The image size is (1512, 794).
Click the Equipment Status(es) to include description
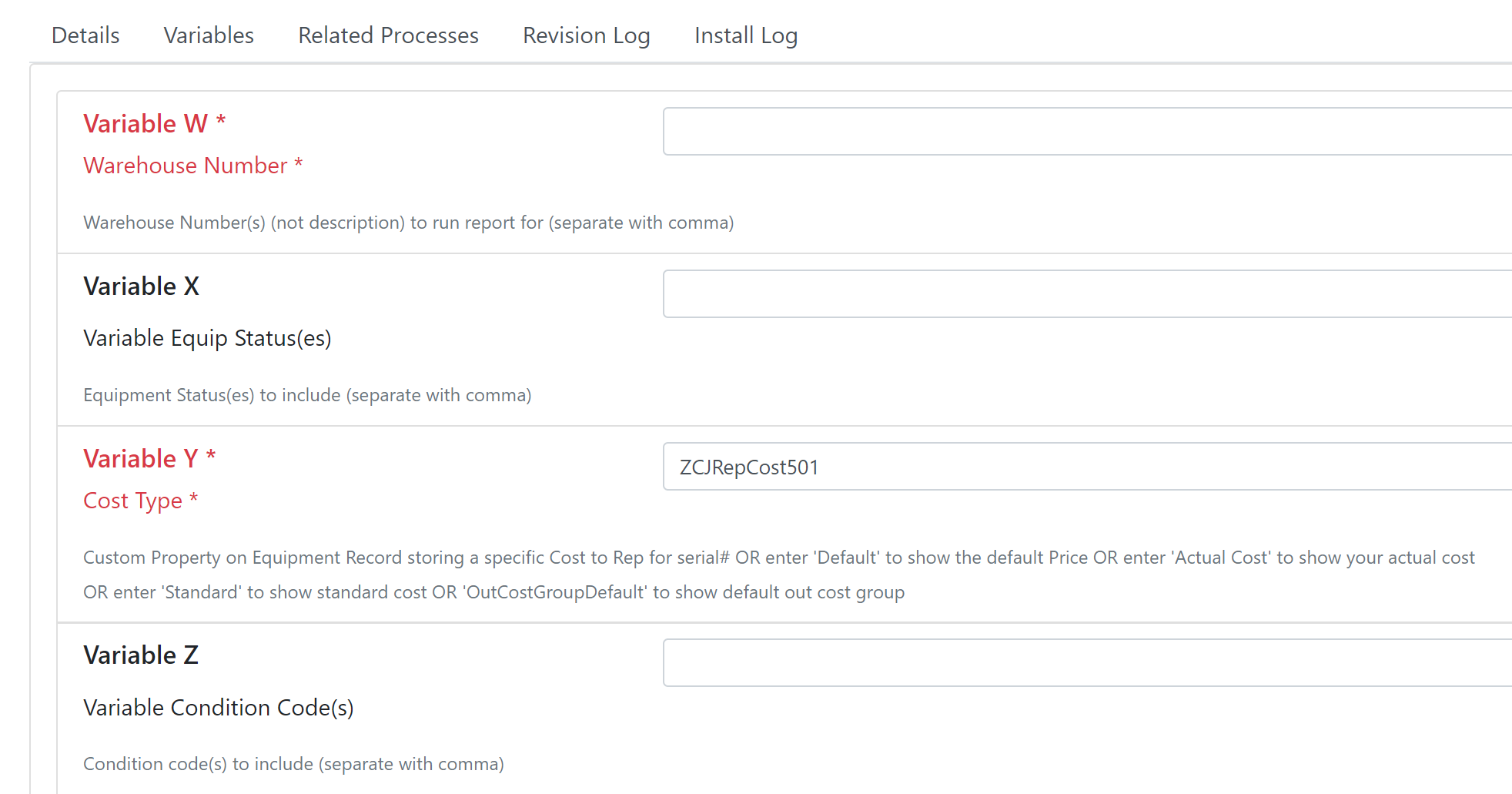click(307, 395)
